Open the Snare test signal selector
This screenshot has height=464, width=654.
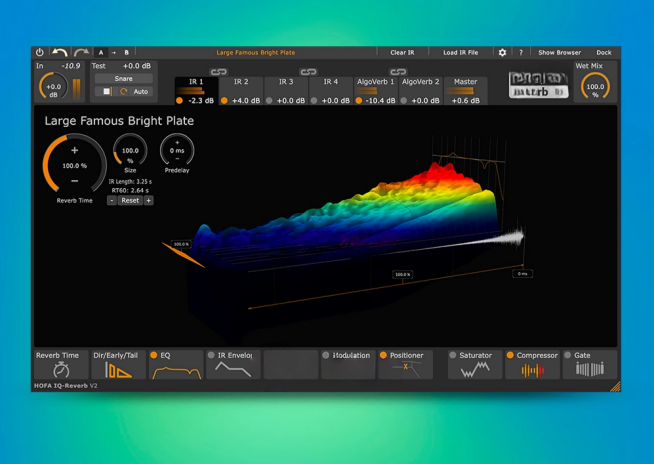click(123, 78)
